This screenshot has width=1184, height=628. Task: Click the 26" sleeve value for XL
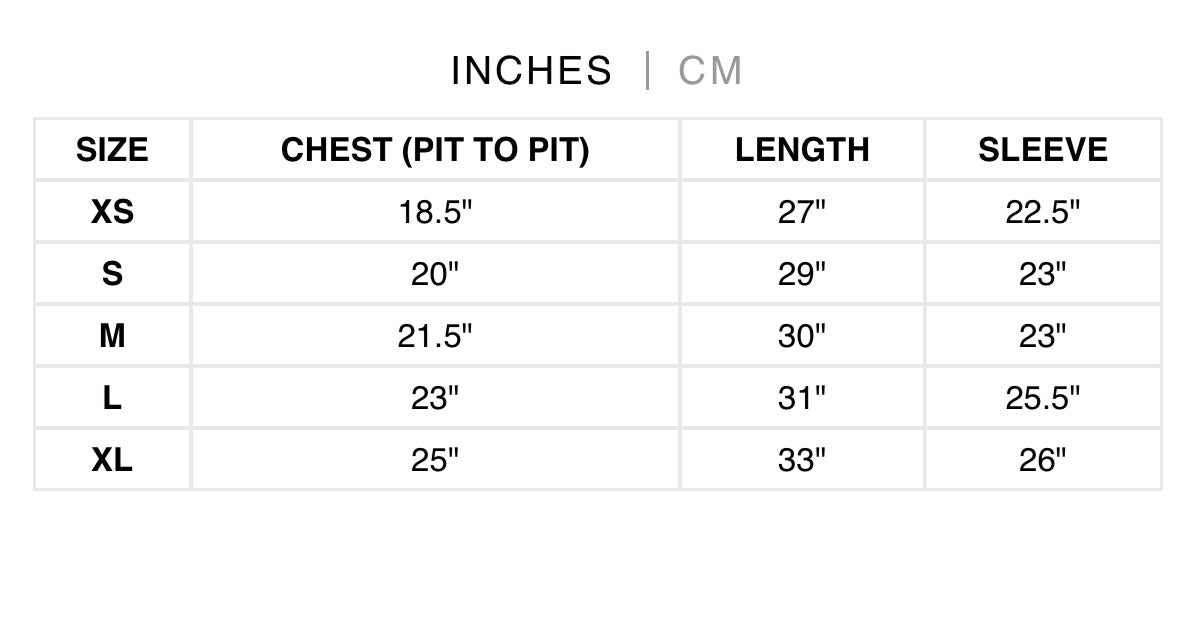1043,460
